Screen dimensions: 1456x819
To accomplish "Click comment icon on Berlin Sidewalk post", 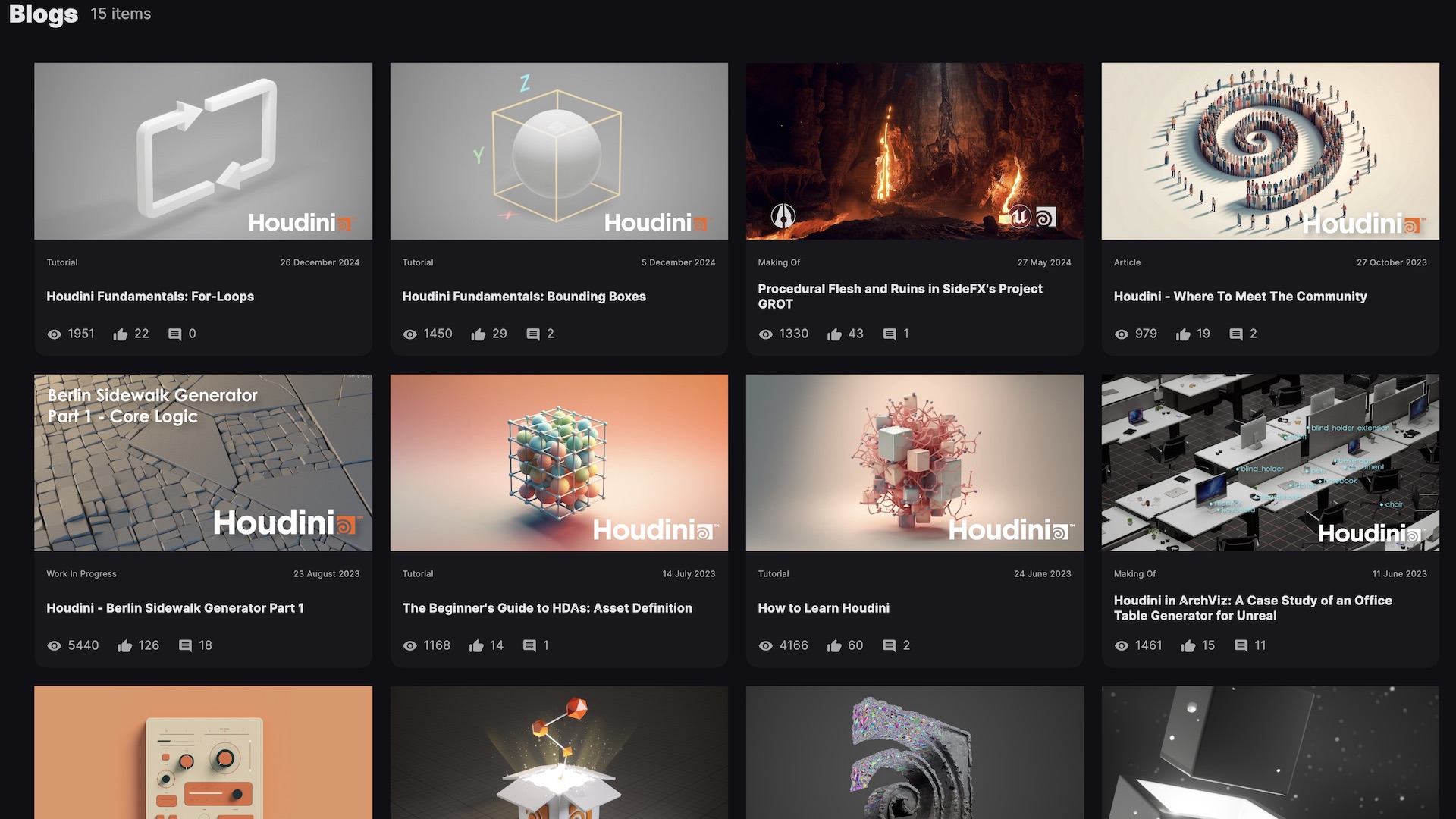I will click(x=185, y=645).
